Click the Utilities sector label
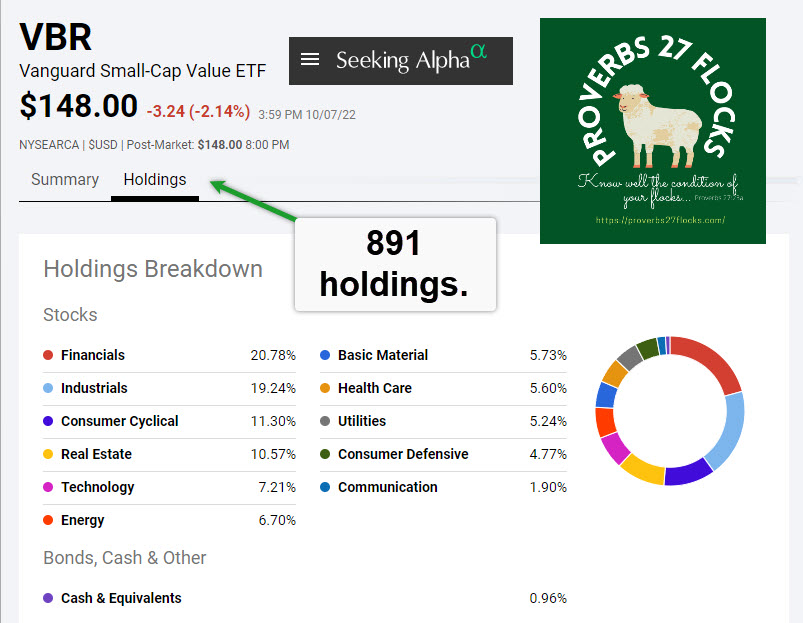The width and height of the screenshot is (803, 623). pos(361,421)
